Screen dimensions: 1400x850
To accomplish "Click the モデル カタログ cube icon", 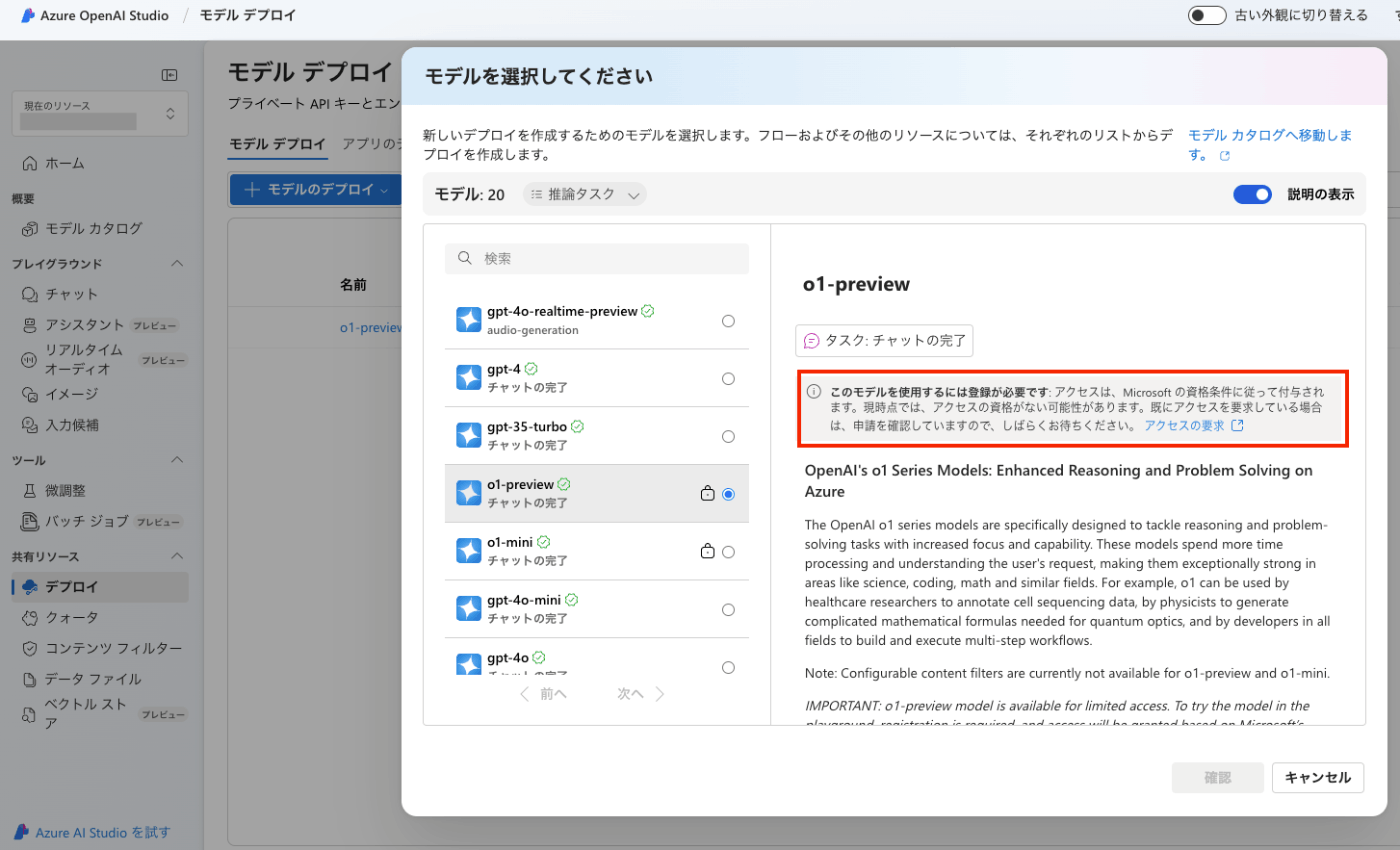I will click(29, 228).
